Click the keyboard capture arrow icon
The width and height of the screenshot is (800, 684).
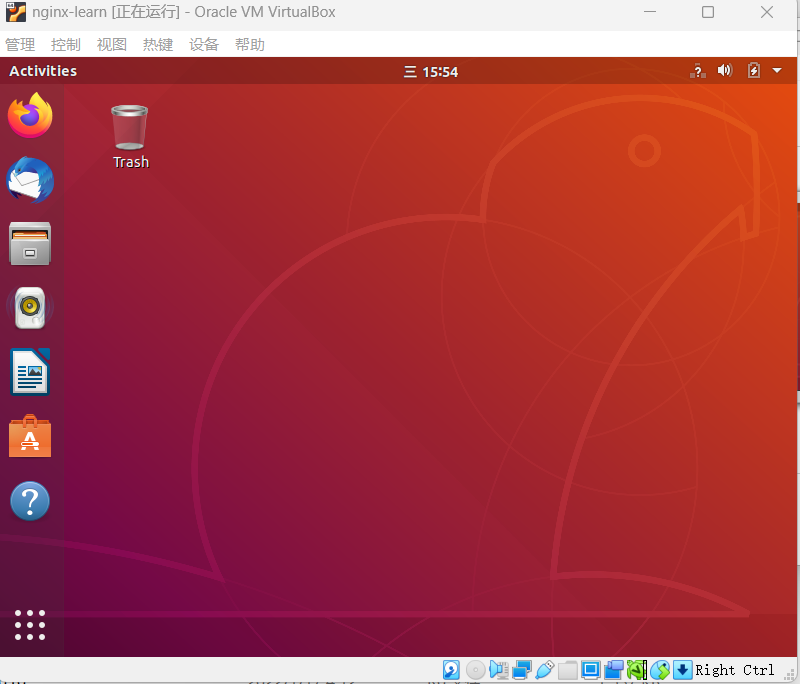pyautogui.click(x=683, y=670)
